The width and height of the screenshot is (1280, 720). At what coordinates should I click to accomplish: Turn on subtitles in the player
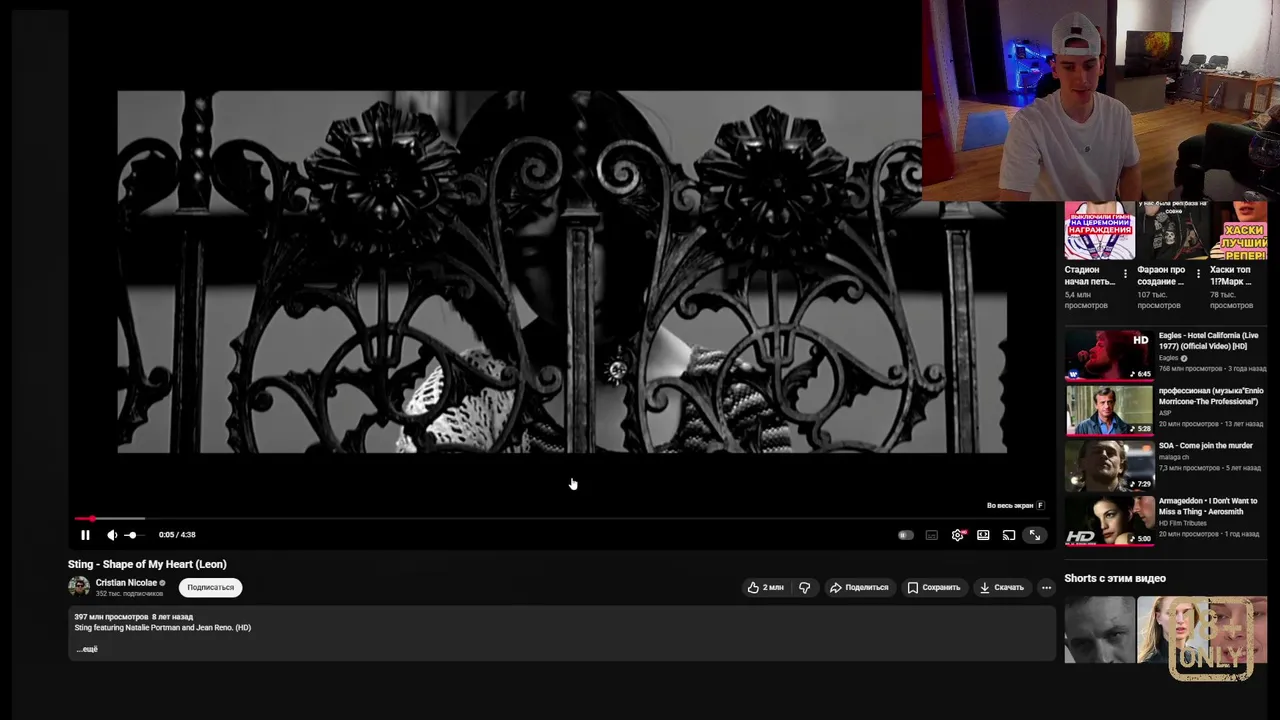[932, 535]
